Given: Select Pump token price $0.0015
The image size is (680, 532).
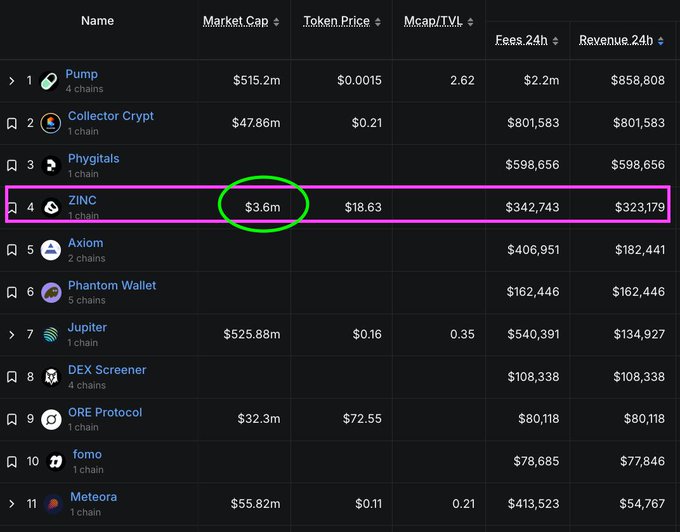Looking at the screenshot, I should click(360, 81).
